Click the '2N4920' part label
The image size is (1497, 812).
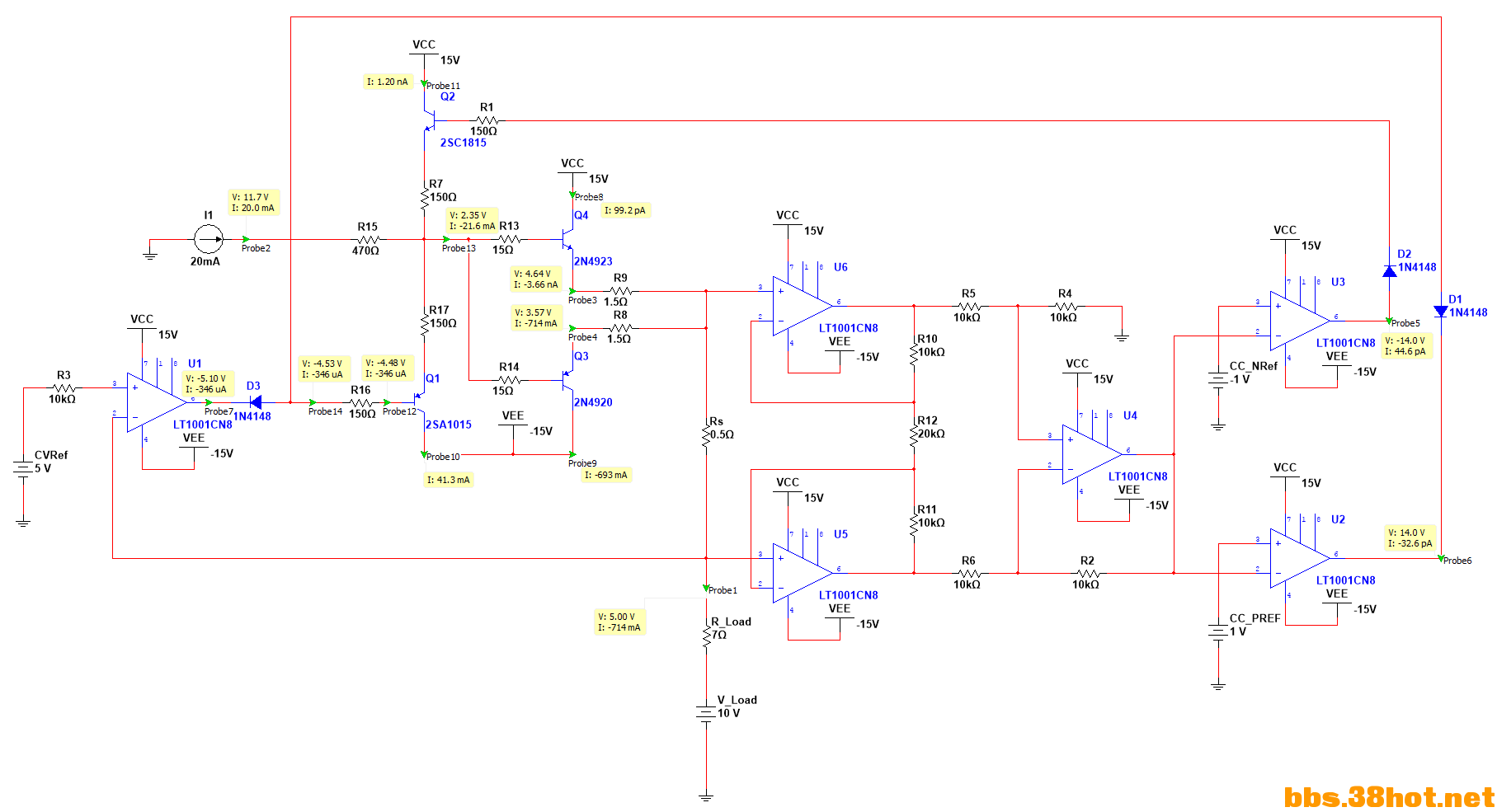[x=593, y=402]
